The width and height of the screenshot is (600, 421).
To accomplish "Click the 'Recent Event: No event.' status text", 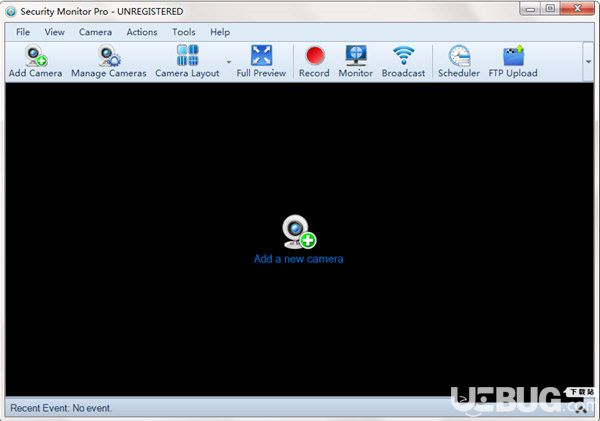I will [x=61, y=408].
